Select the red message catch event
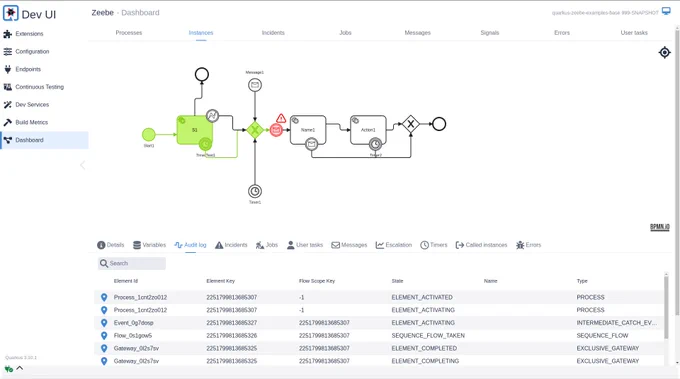This screenshot has height=379, width=680. pos(276,130)
